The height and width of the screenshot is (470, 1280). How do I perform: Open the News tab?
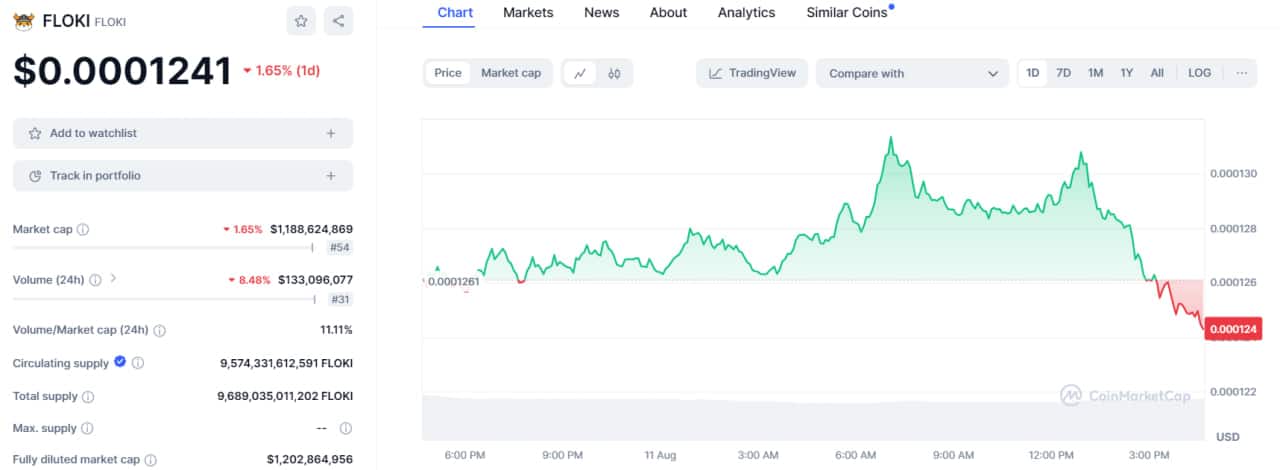point(602,13)
